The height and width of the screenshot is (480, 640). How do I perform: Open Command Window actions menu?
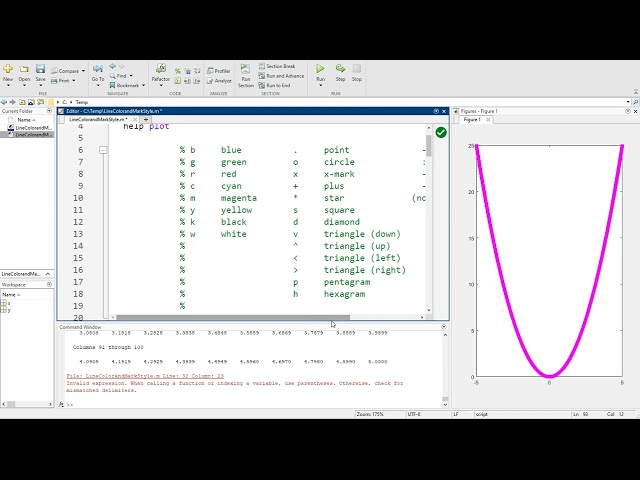(x=444, y=327)
